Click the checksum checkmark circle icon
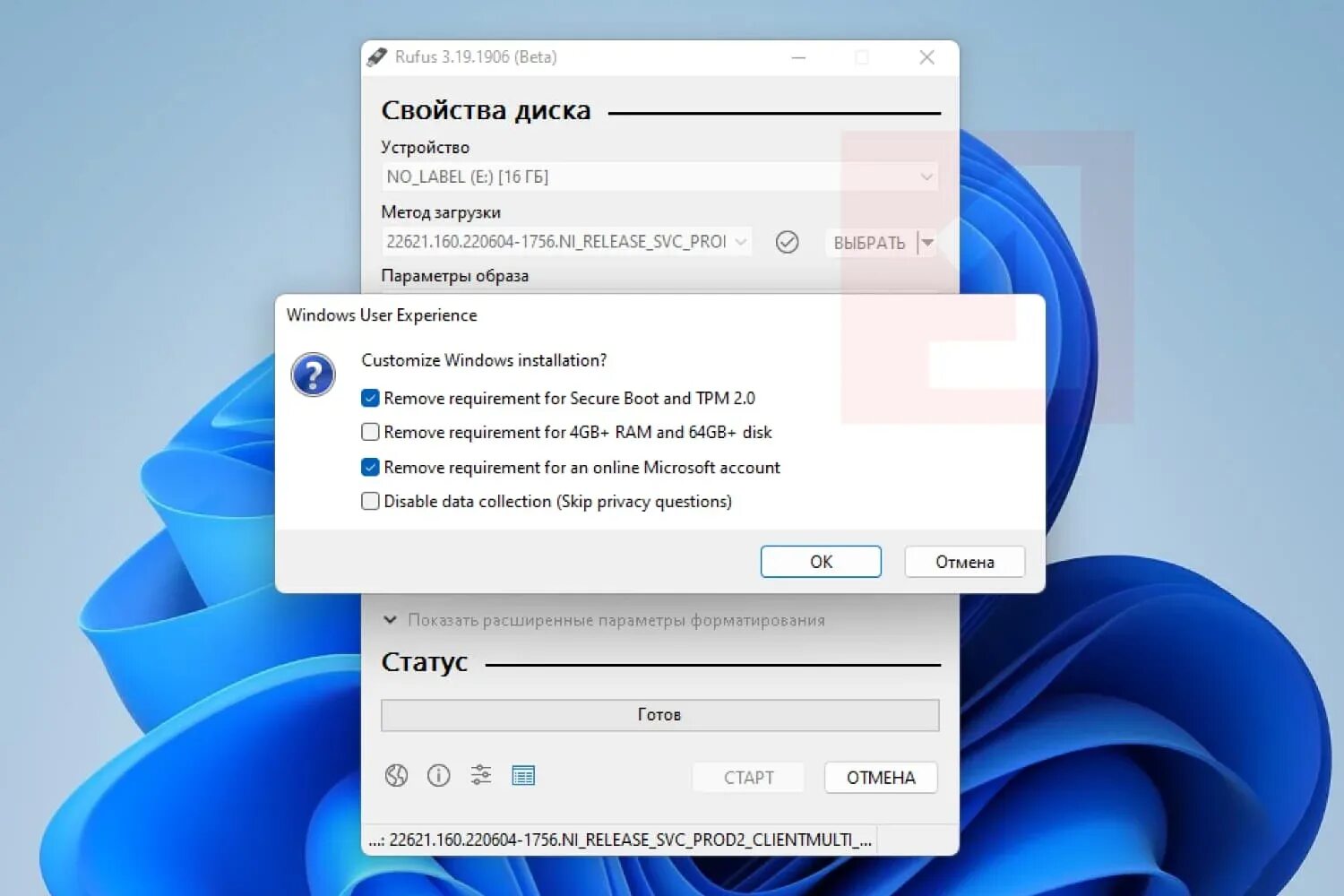 pyautogui.click(x=787, y=242)
